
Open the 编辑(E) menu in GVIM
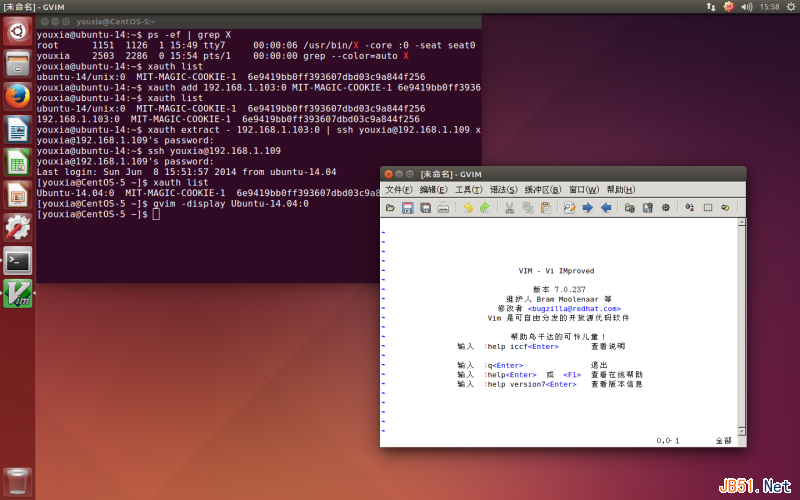(434, 190)
